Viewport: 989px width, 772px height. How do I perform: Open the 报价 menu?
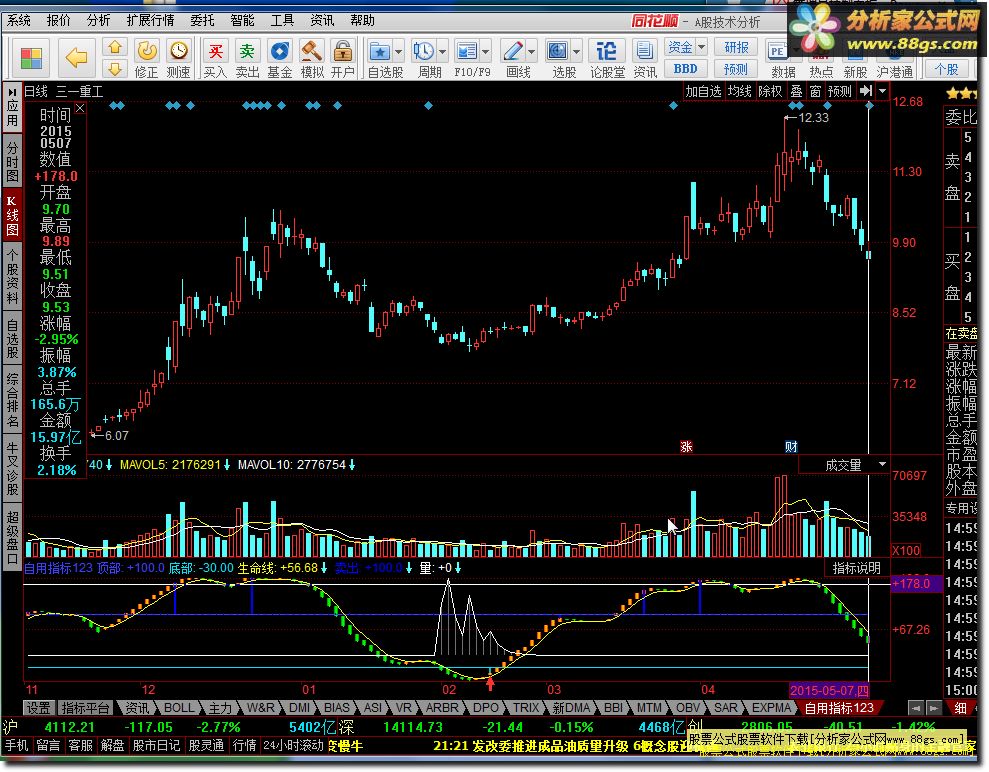coord(59,21)
